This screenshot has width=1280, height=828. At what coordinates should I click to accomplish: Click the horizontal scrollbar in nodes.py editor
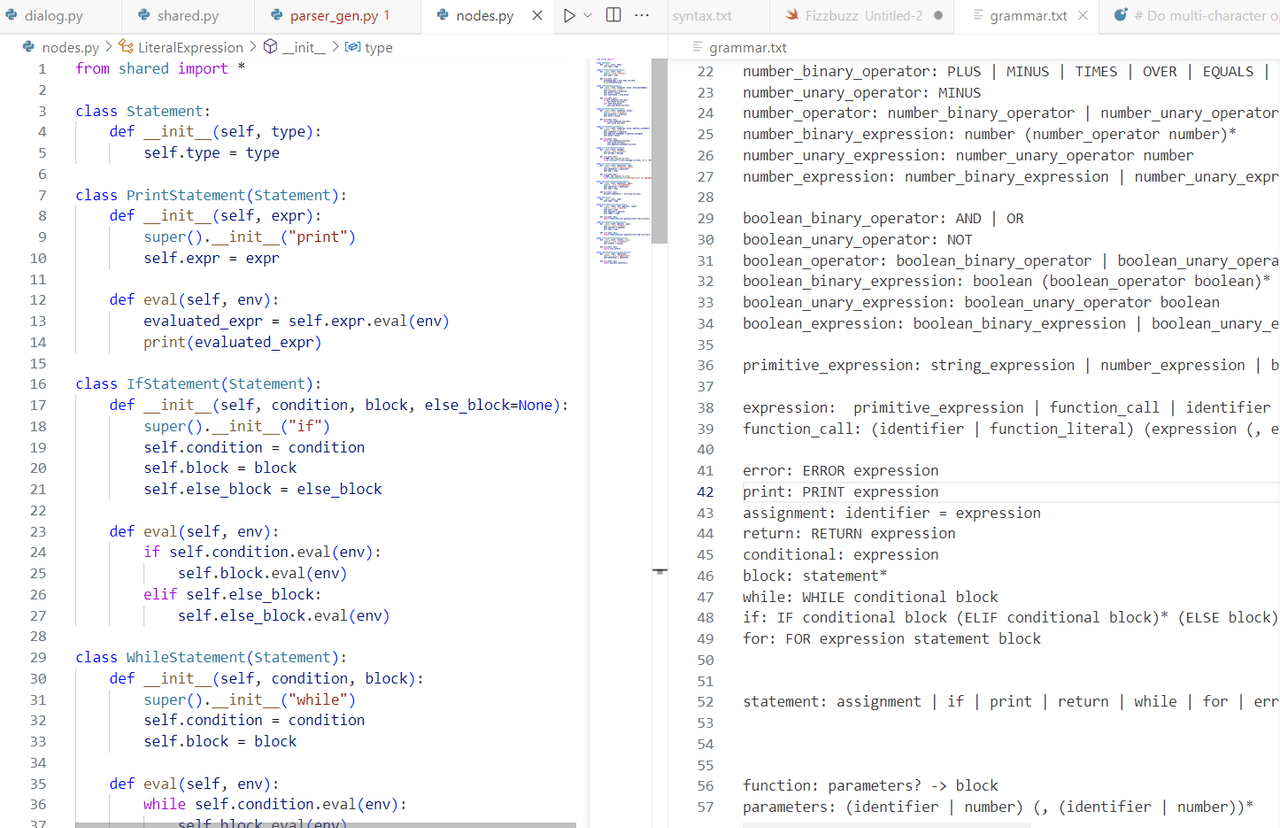325,825
